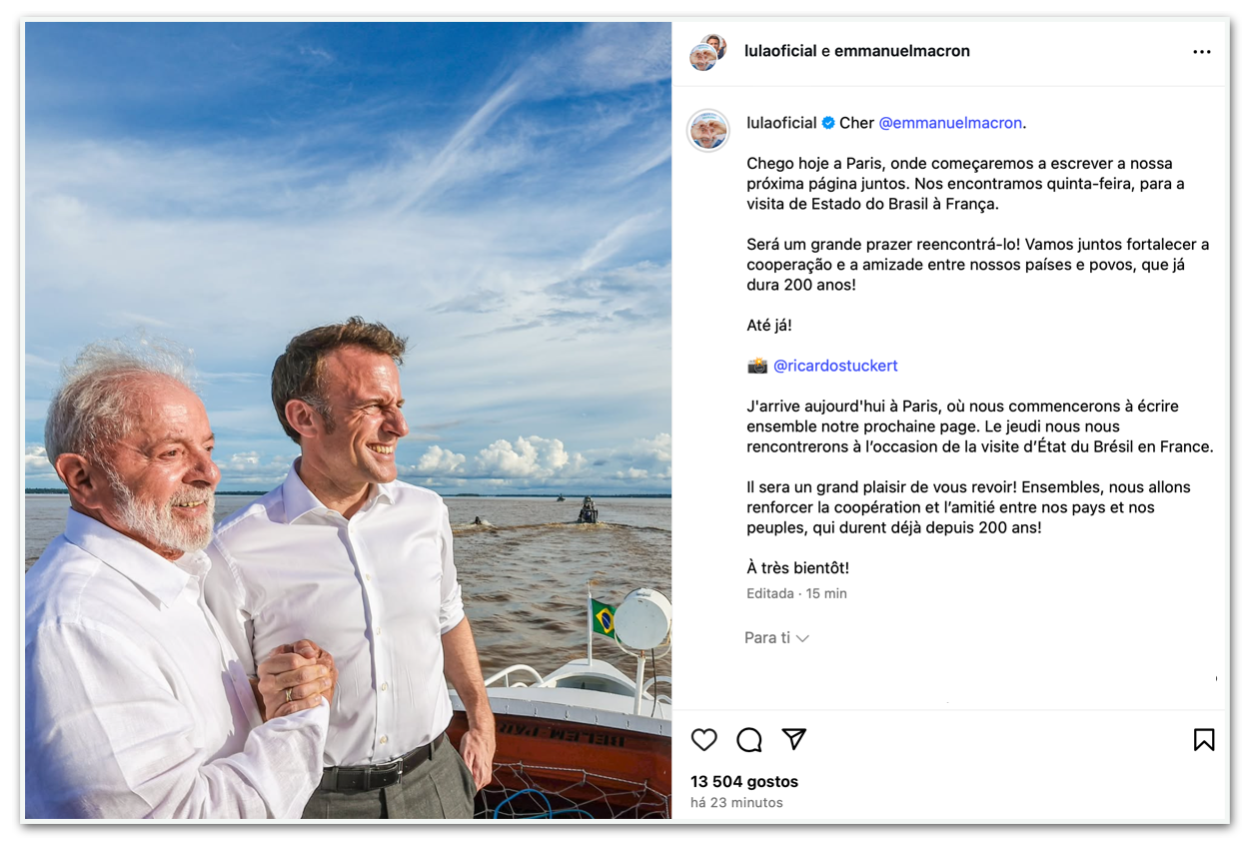Save the post with the bookmark icon
Image resolution: width=1246 pixels, height=844 pixels.
click(1204, 740)
